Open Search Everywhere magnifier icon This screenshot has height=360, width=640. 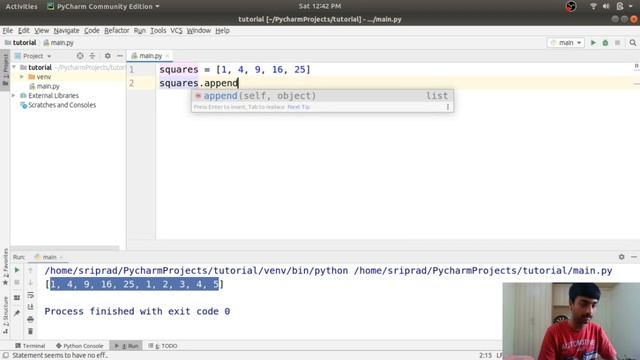click(x=633, y=42)
